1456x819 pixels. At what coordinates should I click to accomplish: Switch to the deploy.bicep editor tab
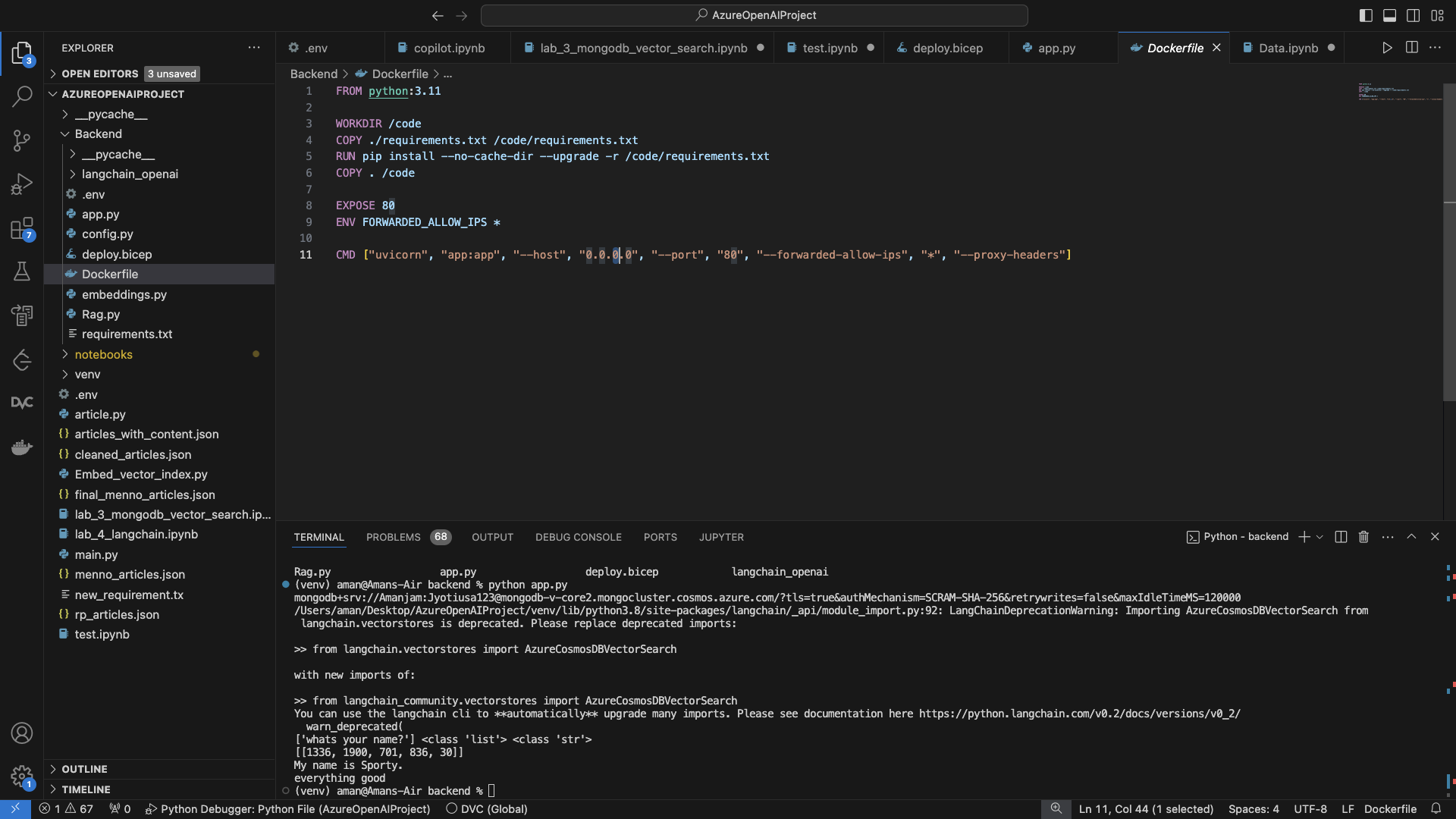(x=947, y=48)
